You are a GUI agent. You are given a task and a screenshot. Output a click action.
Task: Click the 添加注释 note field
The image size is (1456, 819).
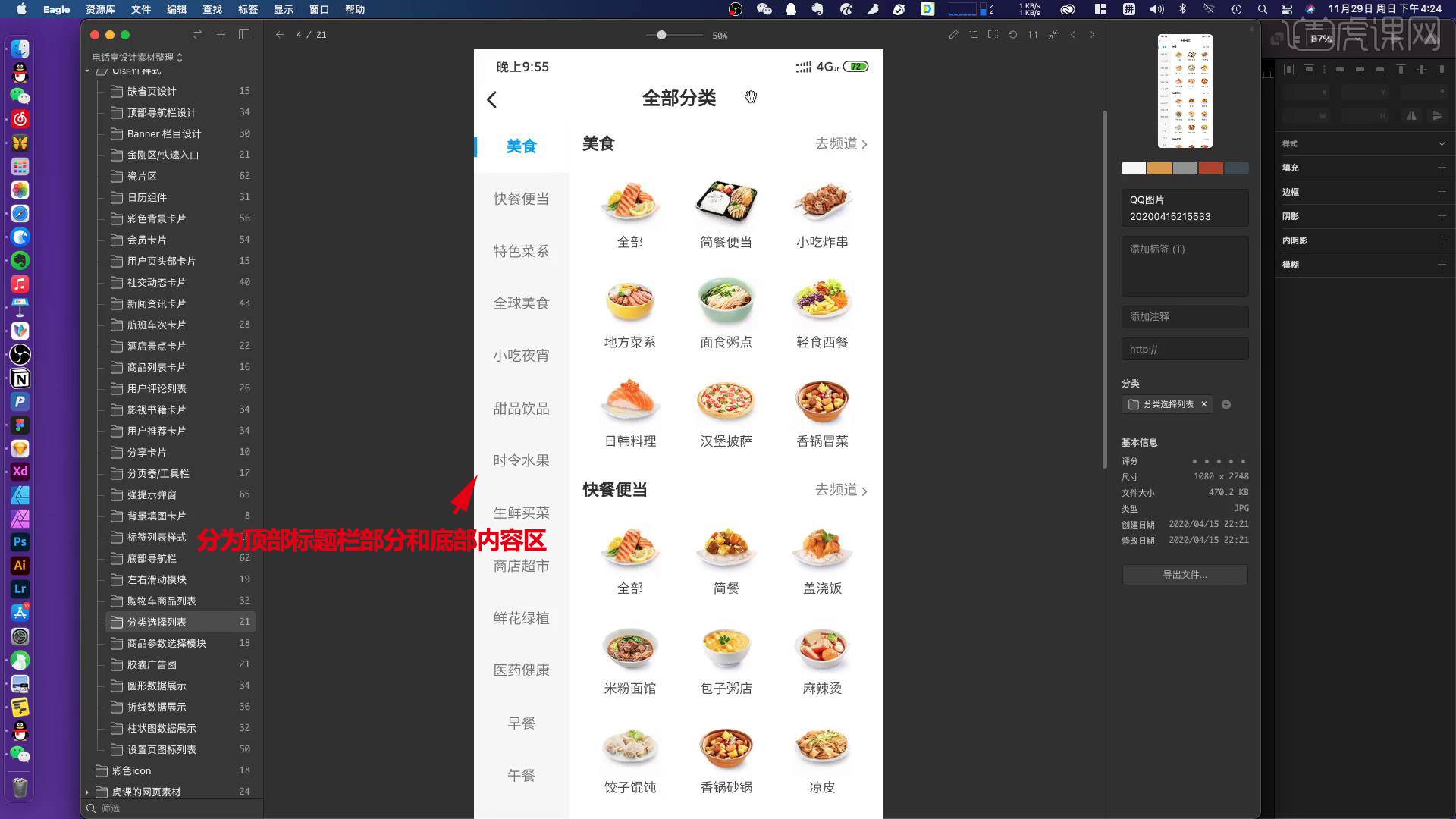coord(1185,317)
